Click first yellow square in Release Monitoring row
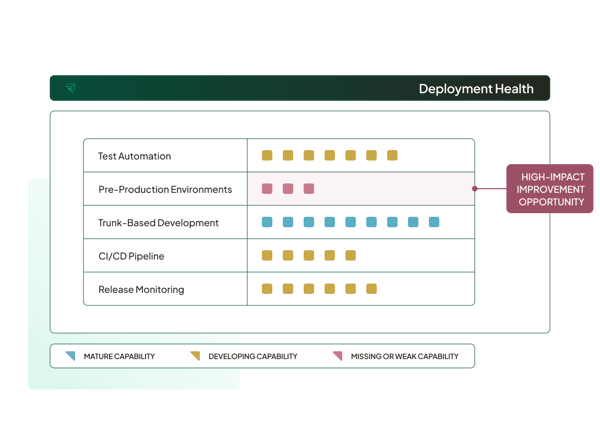600x443 pixels. tap(267, 289)
